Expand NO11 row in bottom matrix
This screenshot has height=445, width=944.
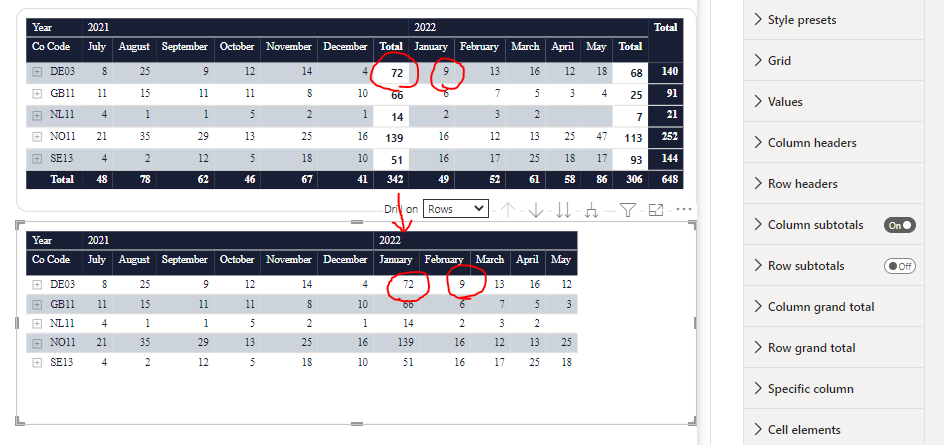(x=37, y=343)
